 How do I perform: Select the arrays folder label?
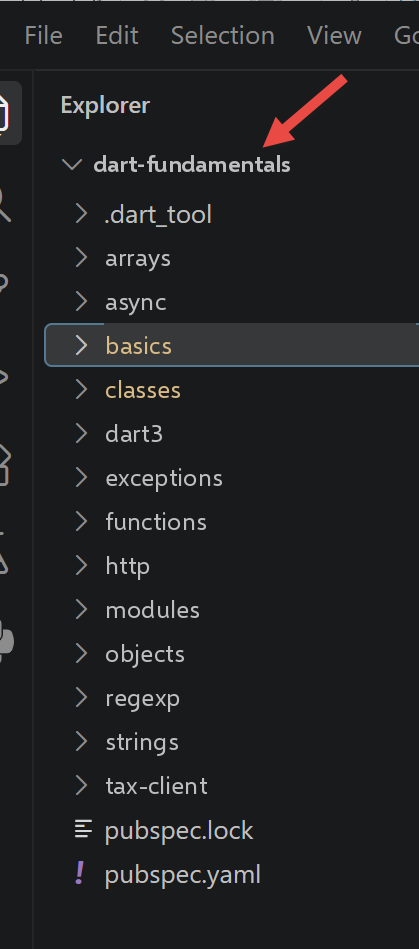tap(138, 259)
